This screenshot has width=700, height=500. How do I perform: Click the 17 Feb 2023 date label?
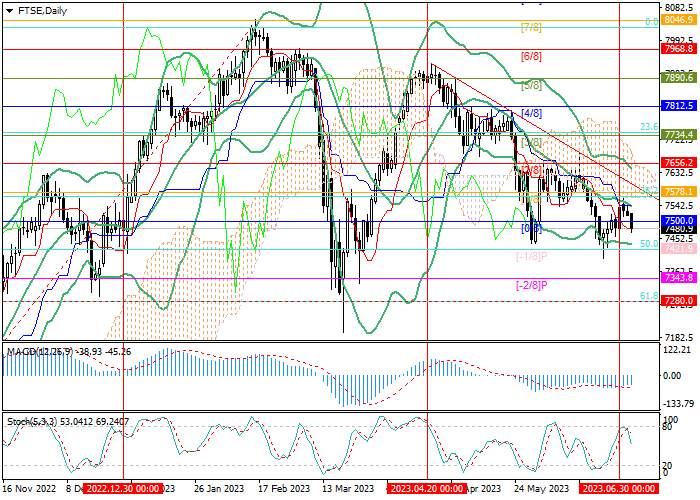pos(285,488)
